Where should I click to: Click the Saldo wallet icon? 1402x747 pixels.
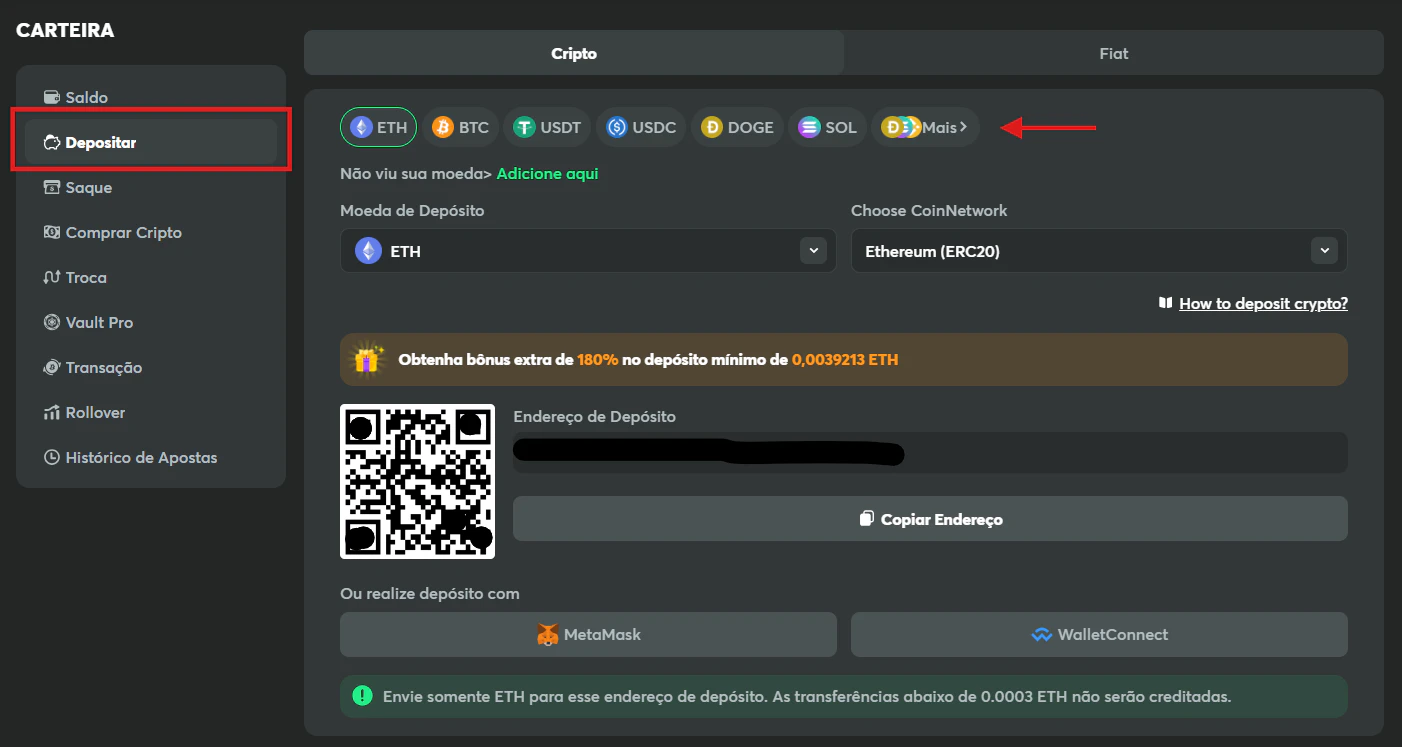click(x=52, y=97)
